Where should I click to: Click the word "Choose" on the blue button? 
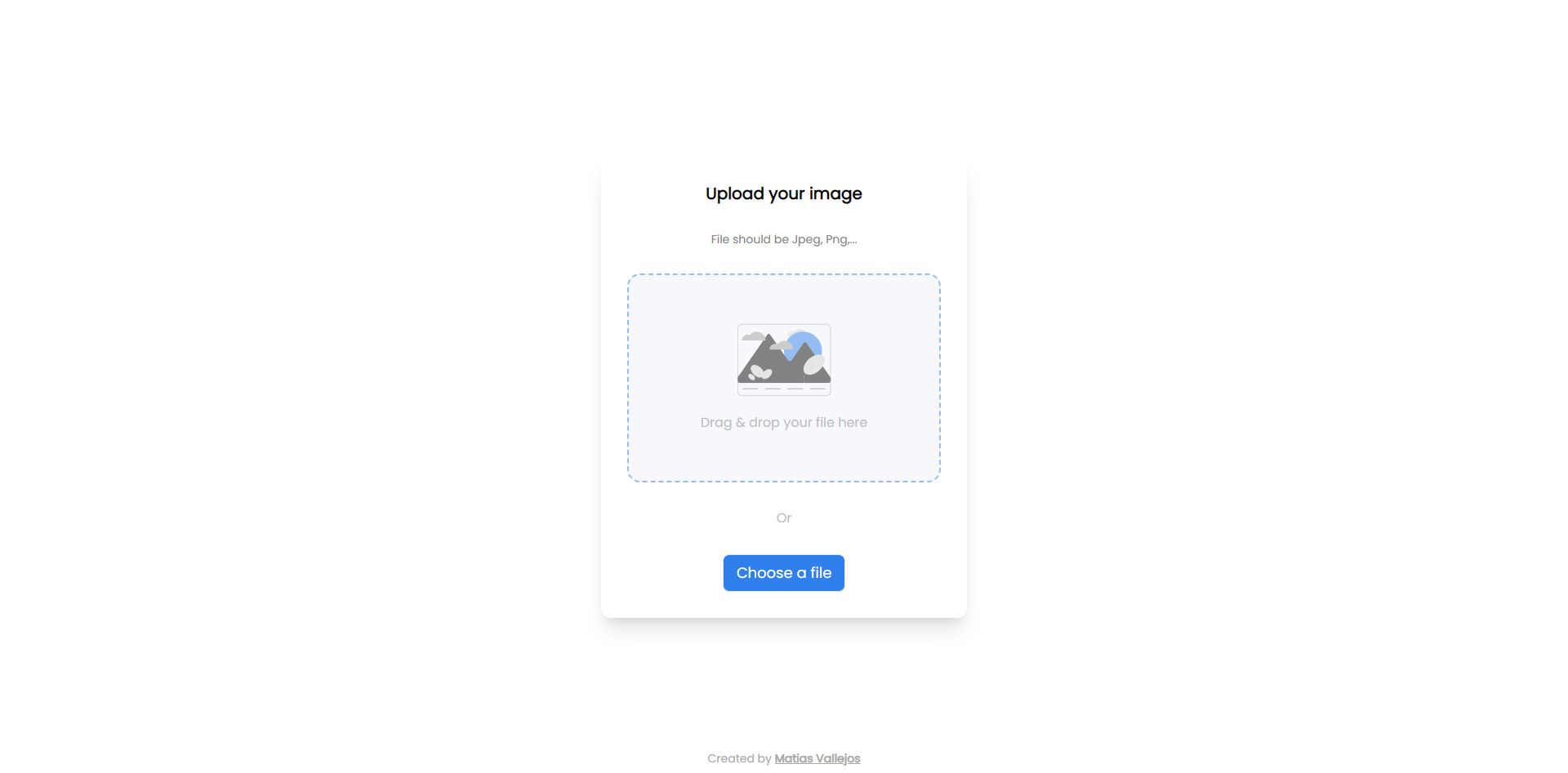point(764,573)
